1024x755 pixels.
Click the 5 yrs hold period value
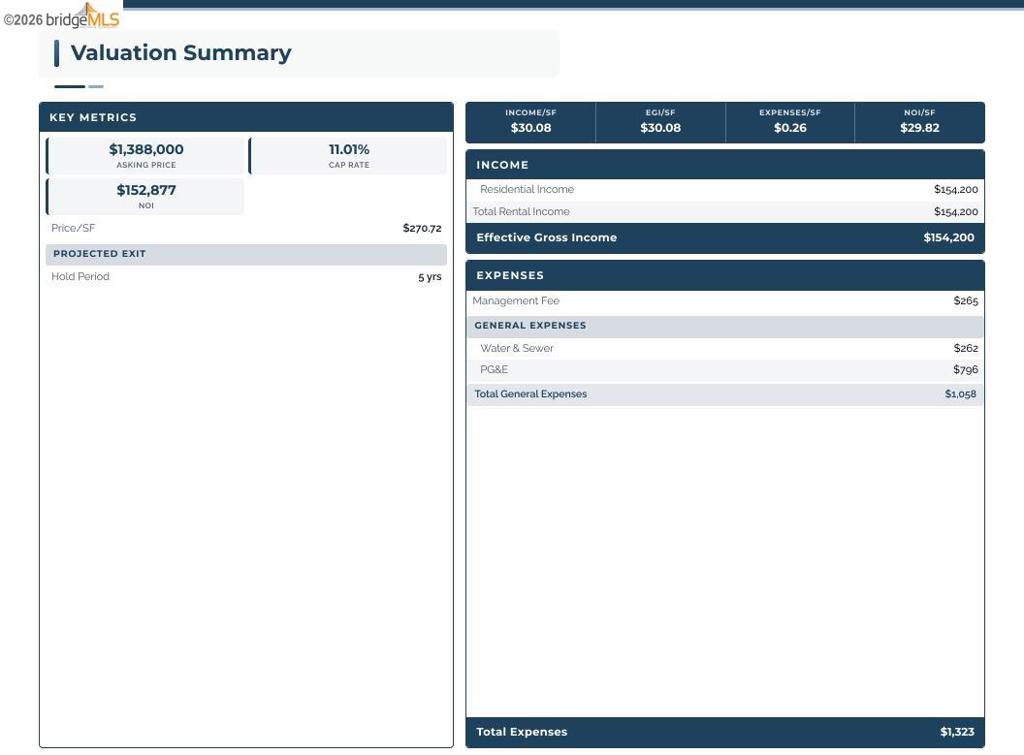coord(430,277)
